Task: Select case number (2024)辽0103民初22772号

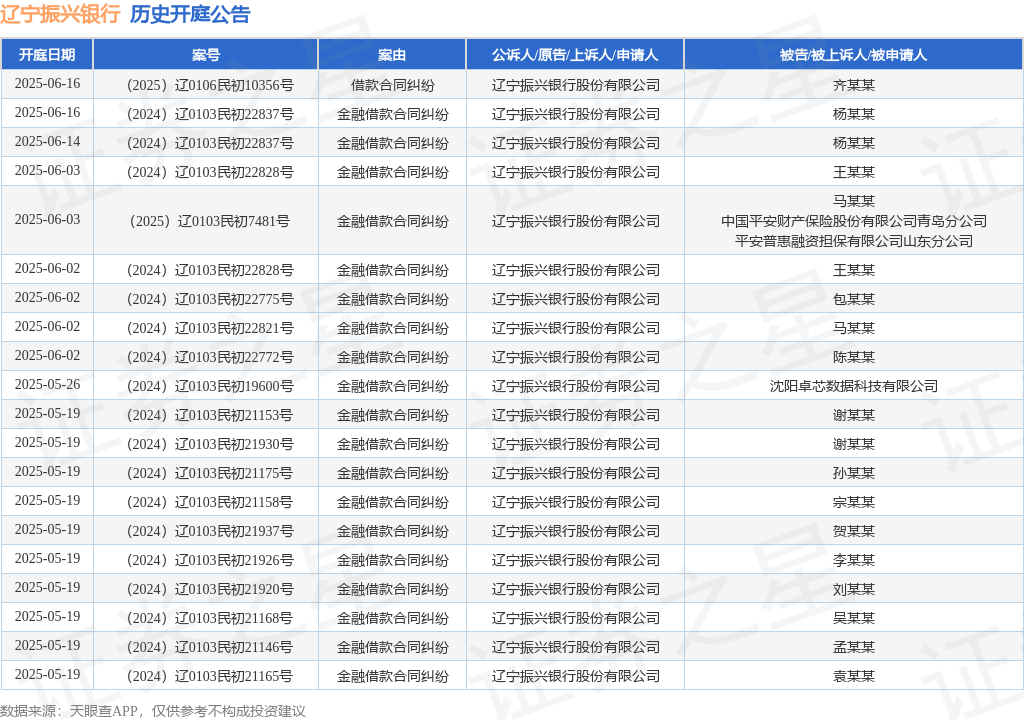Action: (209, 357)
